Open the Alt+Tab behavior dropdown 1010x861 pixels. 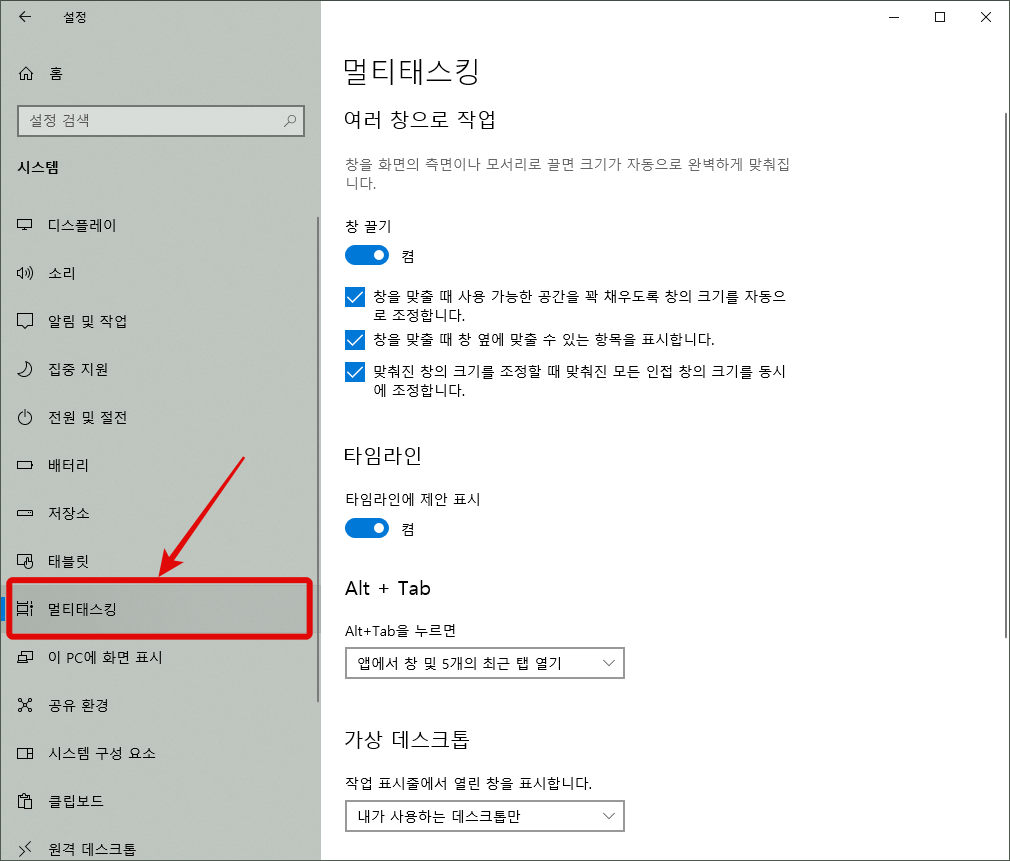tap(485, 663)
